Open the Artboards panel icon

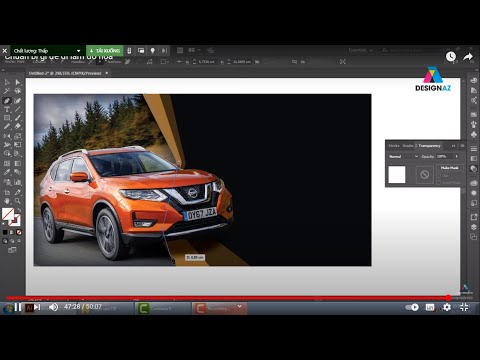474,237
